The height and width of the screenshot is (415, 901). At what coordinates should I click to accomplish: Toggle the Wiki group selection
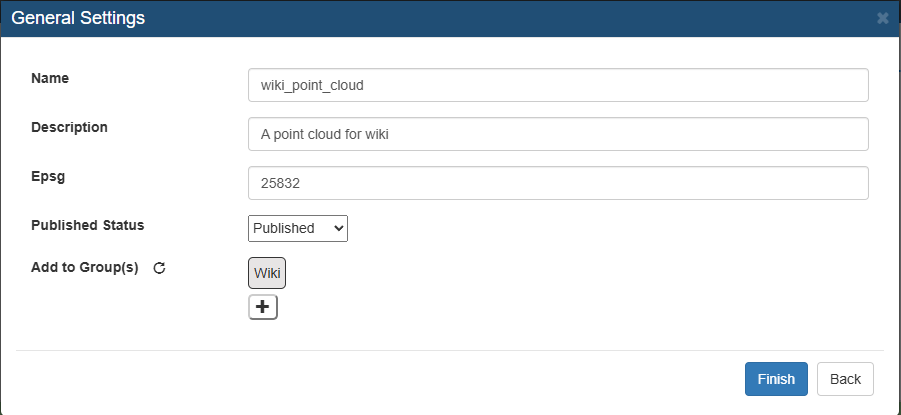(x=267, y=272)
